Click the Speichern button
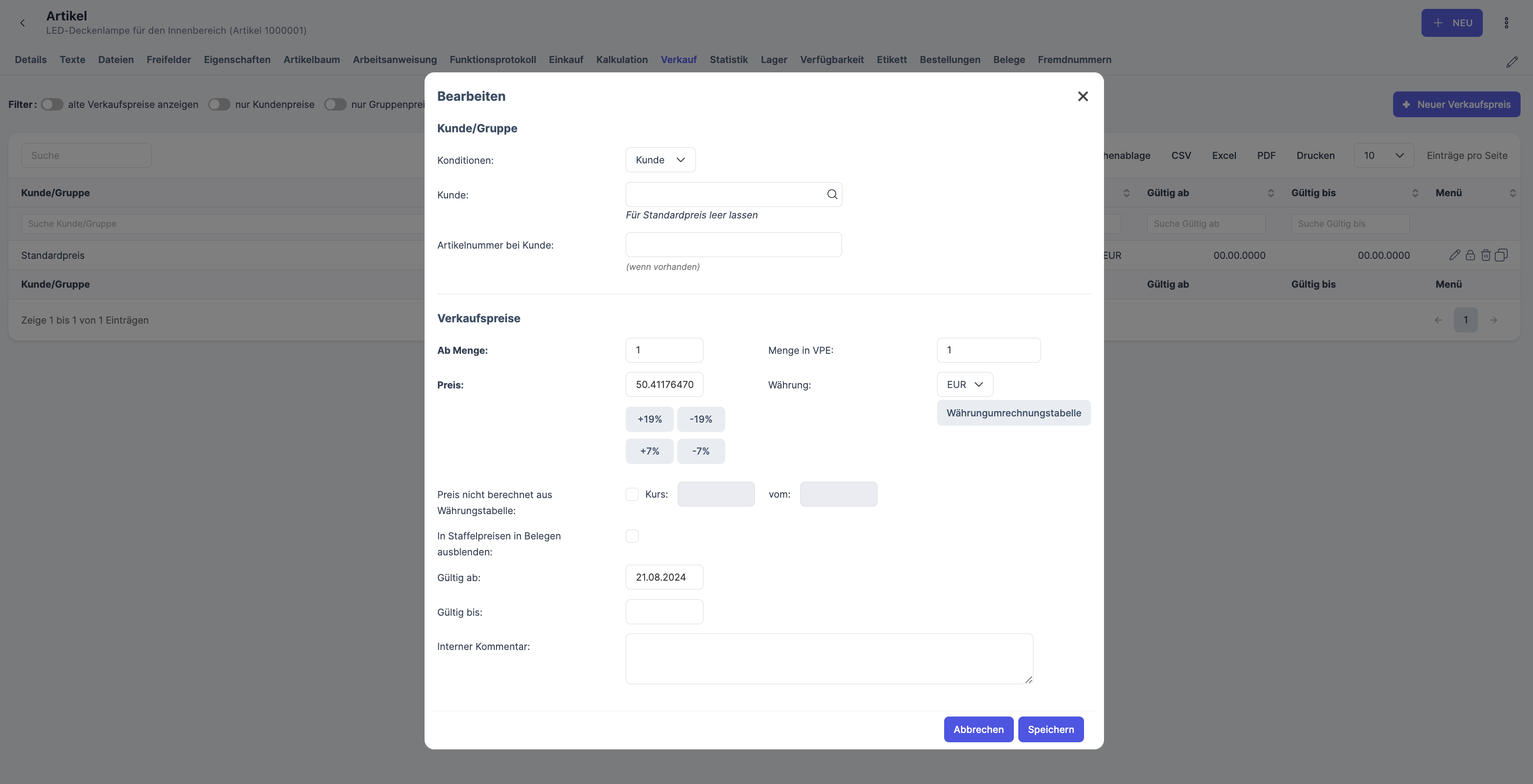 click(1050, 729)
